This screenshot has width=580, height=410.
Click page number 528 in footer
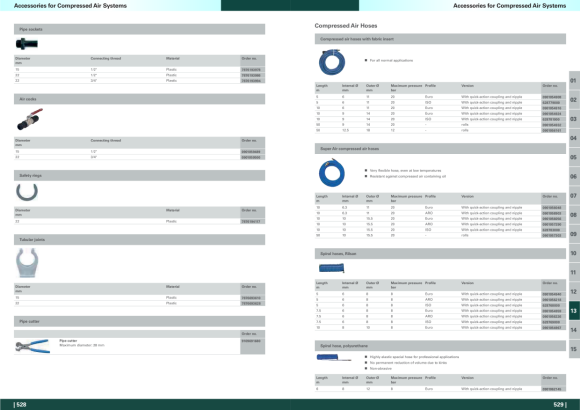pyautogui.click(x=20, y=404)
